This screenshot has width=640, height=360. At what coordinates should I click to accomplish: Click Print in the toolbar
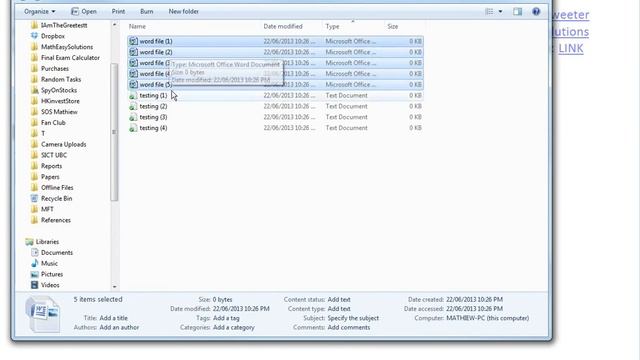[118, 11]
